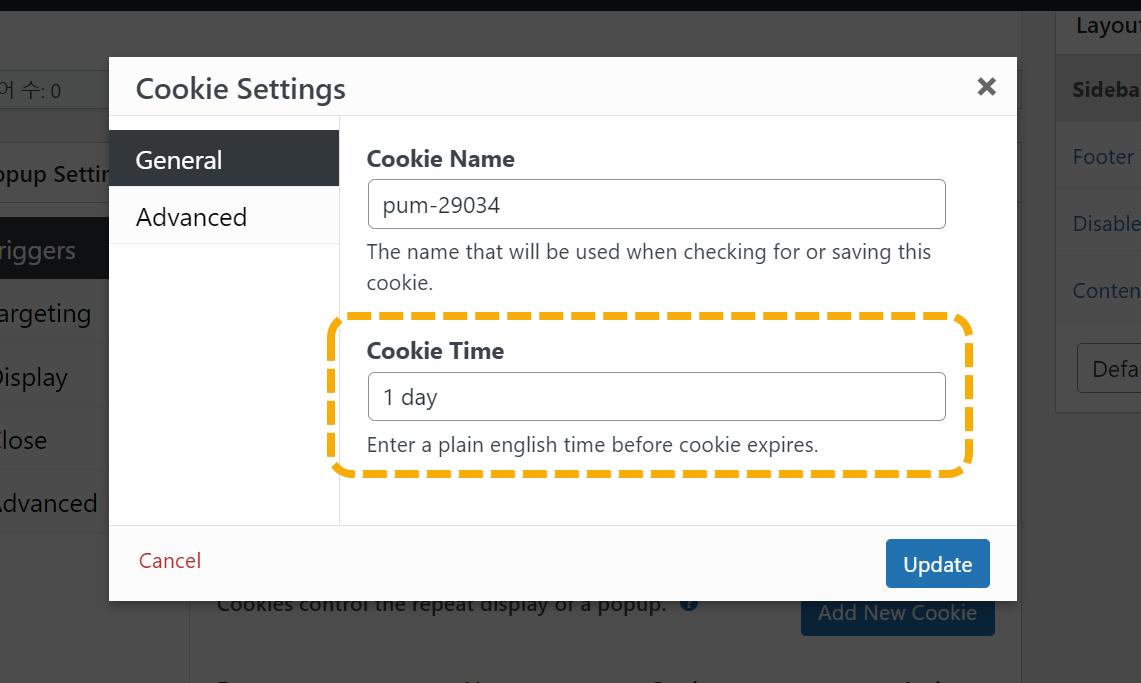Screen dimensions: 1141x683
Task: Open the Default dropdown in right panel
Action: 1109,368
